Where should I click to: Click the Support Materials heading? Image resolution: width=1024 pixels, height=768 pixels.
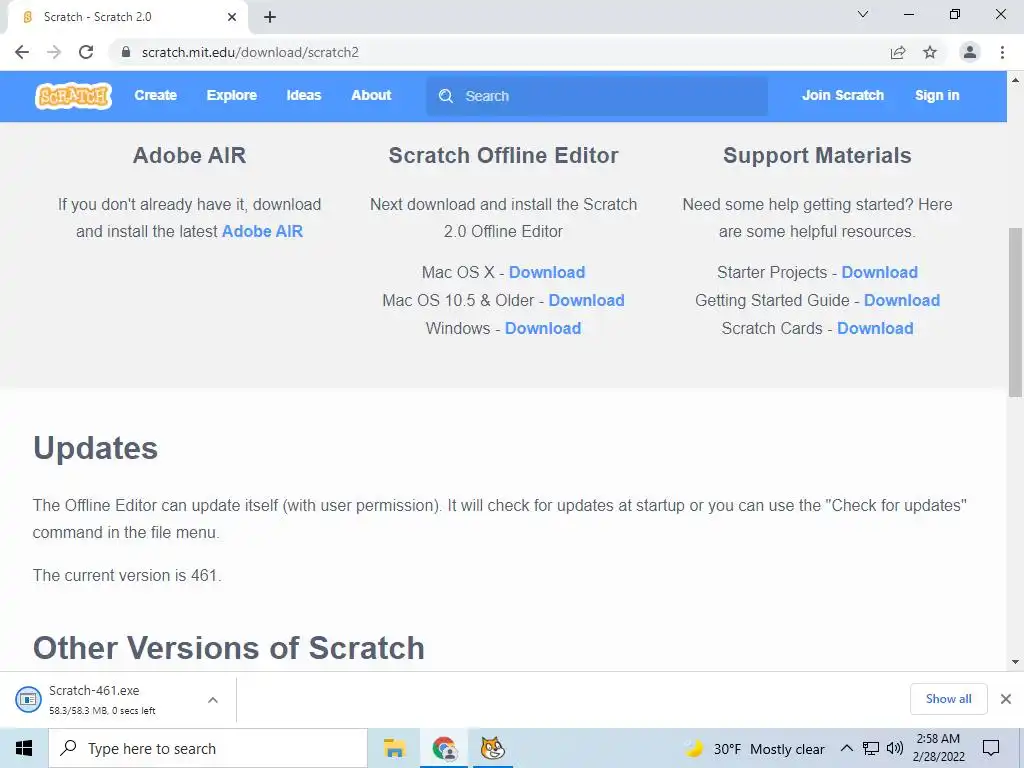[817, 155]
